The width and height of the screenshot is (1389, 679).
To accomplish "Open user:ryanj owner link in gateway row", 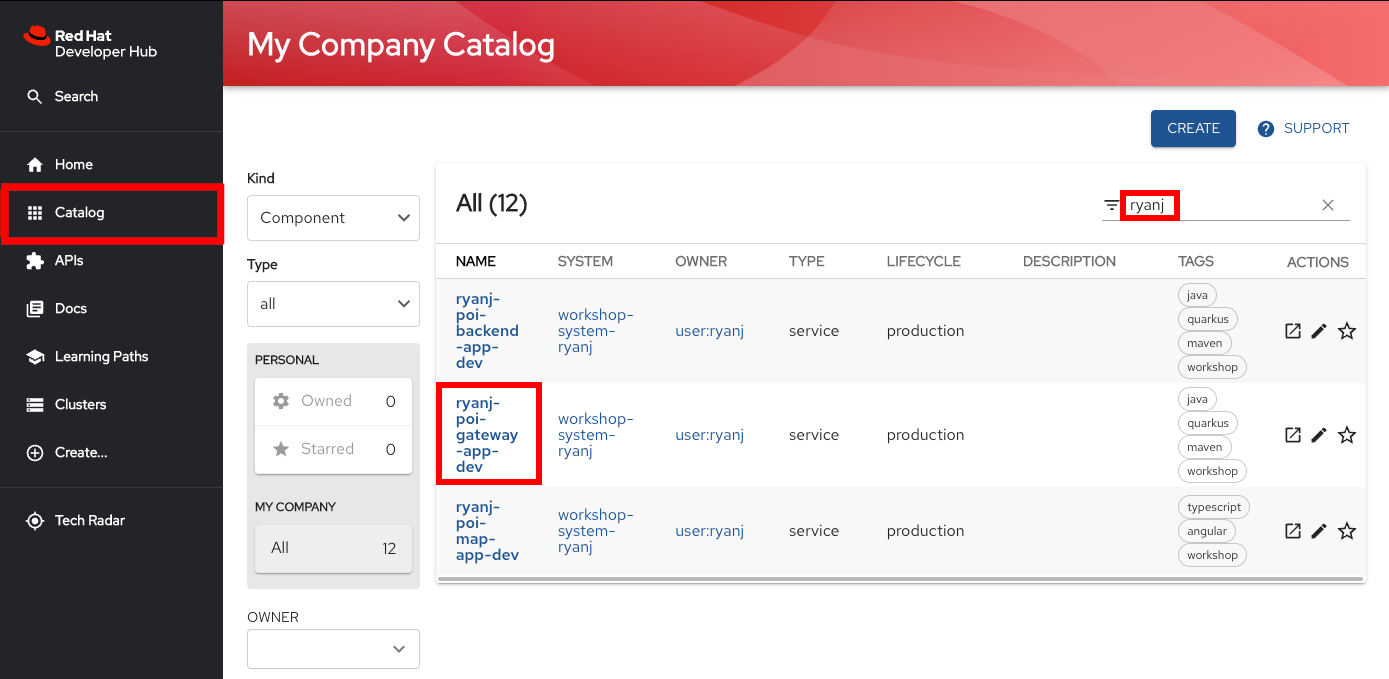I will (709, 435).
